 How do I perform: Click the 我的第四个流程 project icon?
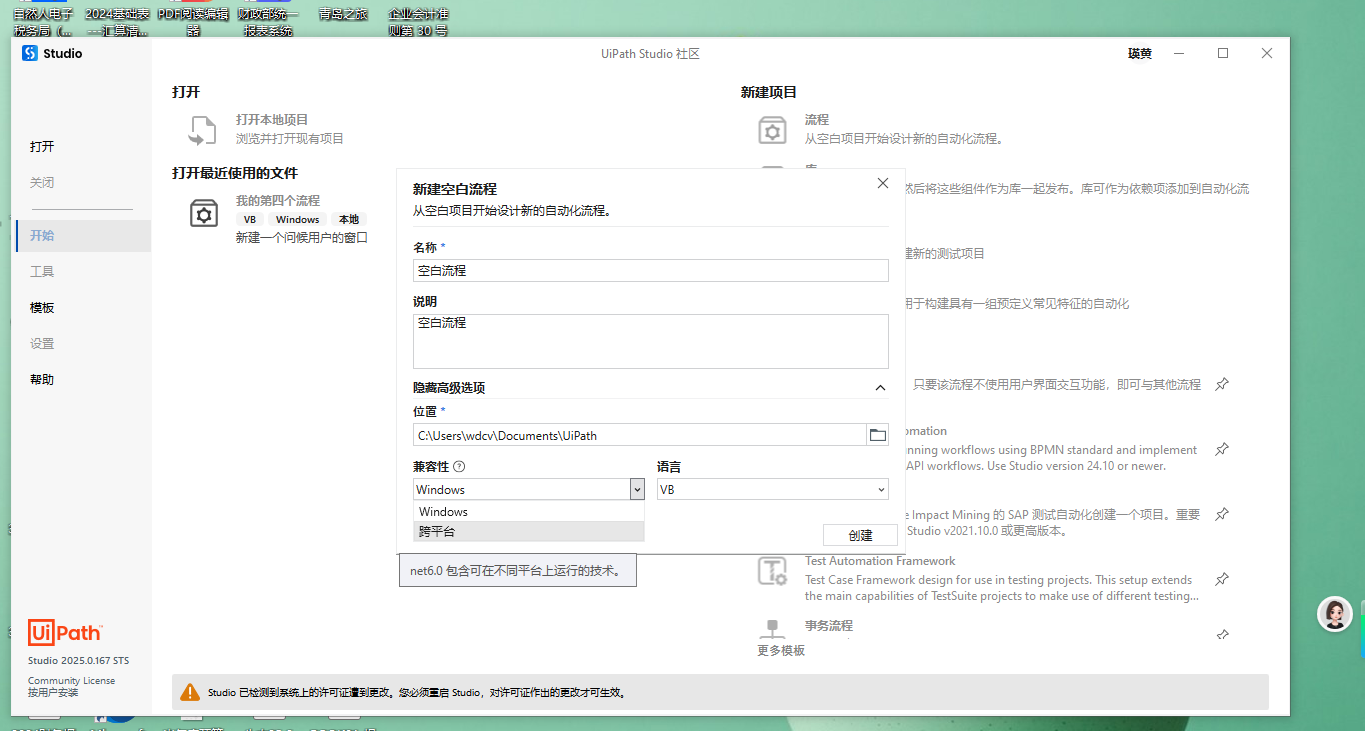click(204, 212)
